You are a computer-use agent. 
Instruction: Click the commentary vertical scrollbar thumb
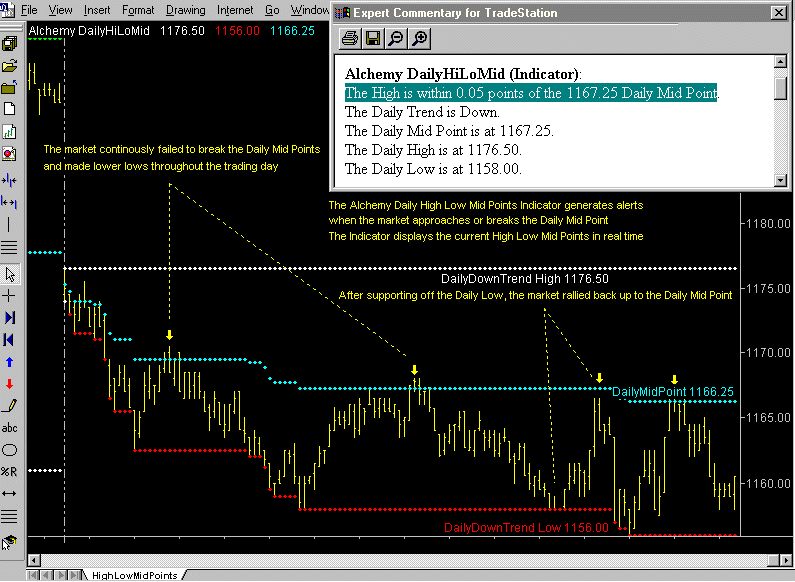(x=780, y=88)
